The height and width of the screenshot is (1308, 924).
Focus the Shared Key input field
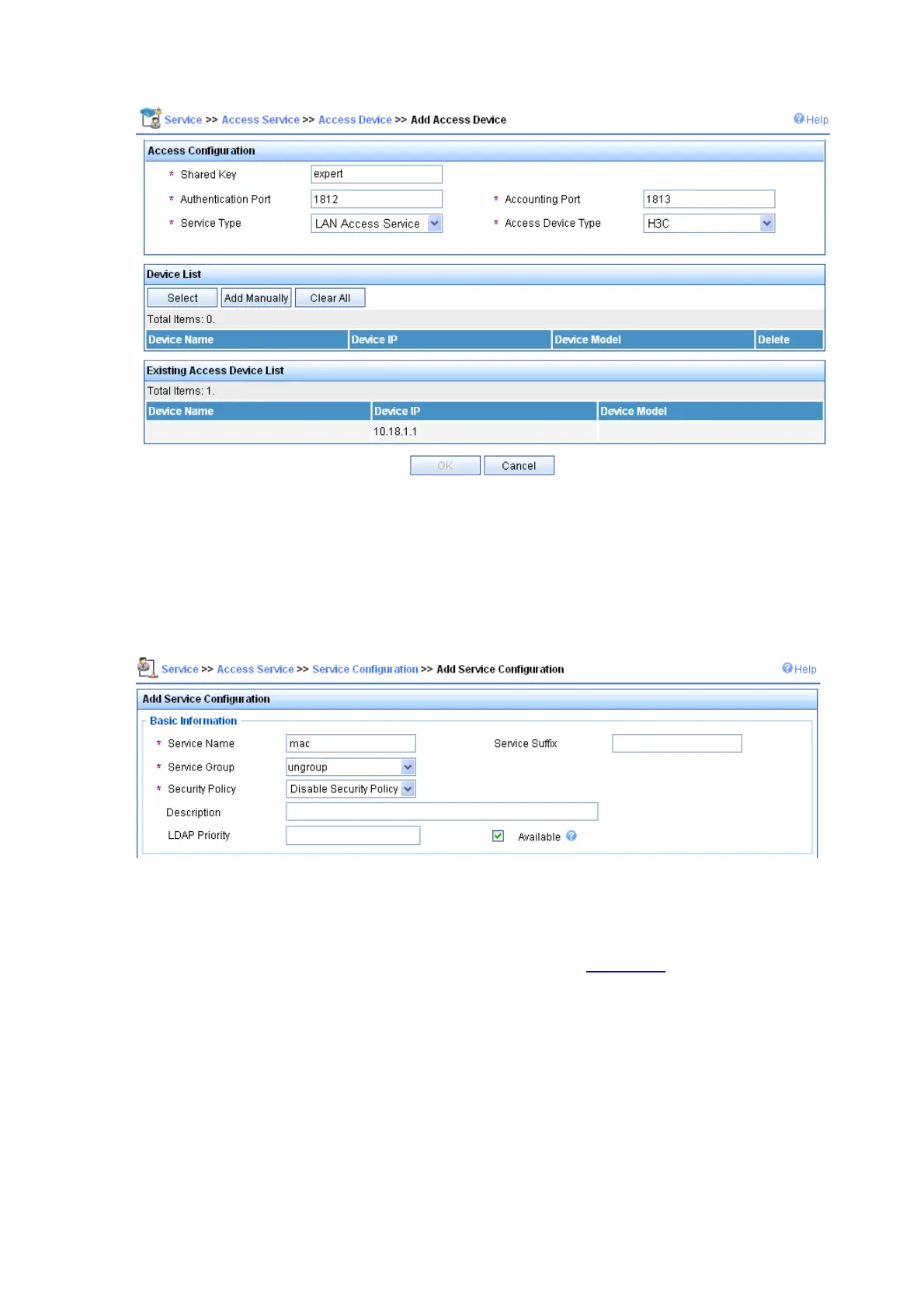tap(377, 174)
